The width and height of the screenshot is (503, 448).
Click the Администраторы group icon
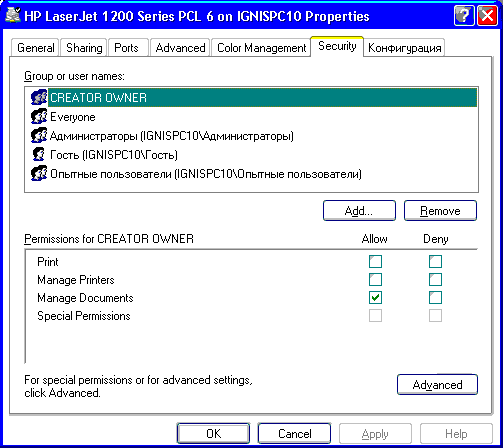[x=39, y=136]
